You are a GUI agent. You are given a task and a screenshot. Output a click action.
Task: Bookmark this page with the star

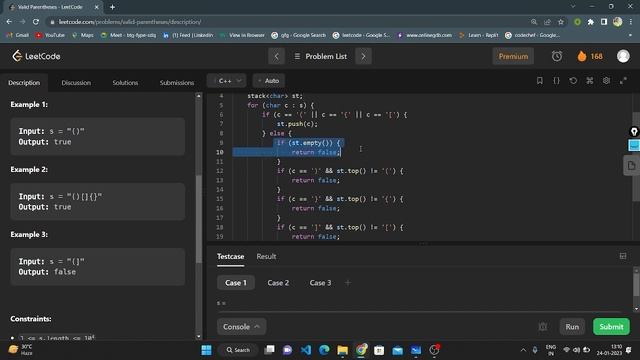[561, 22]
